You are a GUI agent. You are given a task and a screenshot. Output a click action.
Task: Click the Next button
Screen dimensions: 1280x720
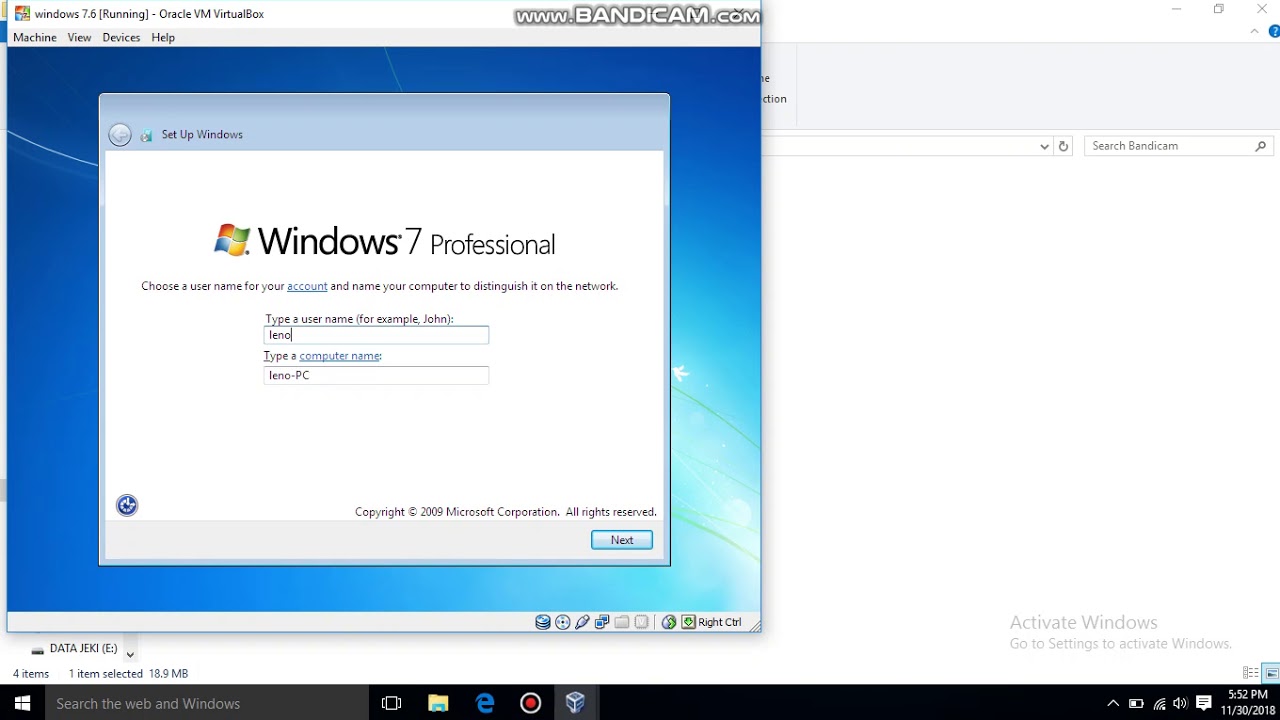tap(622, 540)
